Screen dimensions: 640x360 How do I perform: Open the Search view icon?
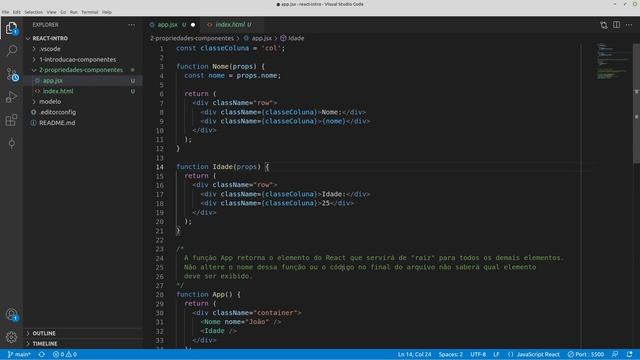point(11,51)
